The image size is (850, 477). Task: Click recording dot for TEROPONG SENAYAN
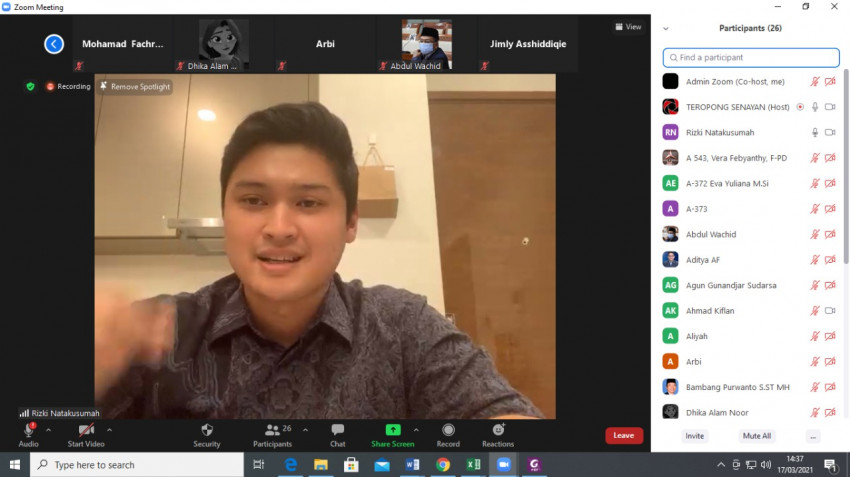(800, 107)
